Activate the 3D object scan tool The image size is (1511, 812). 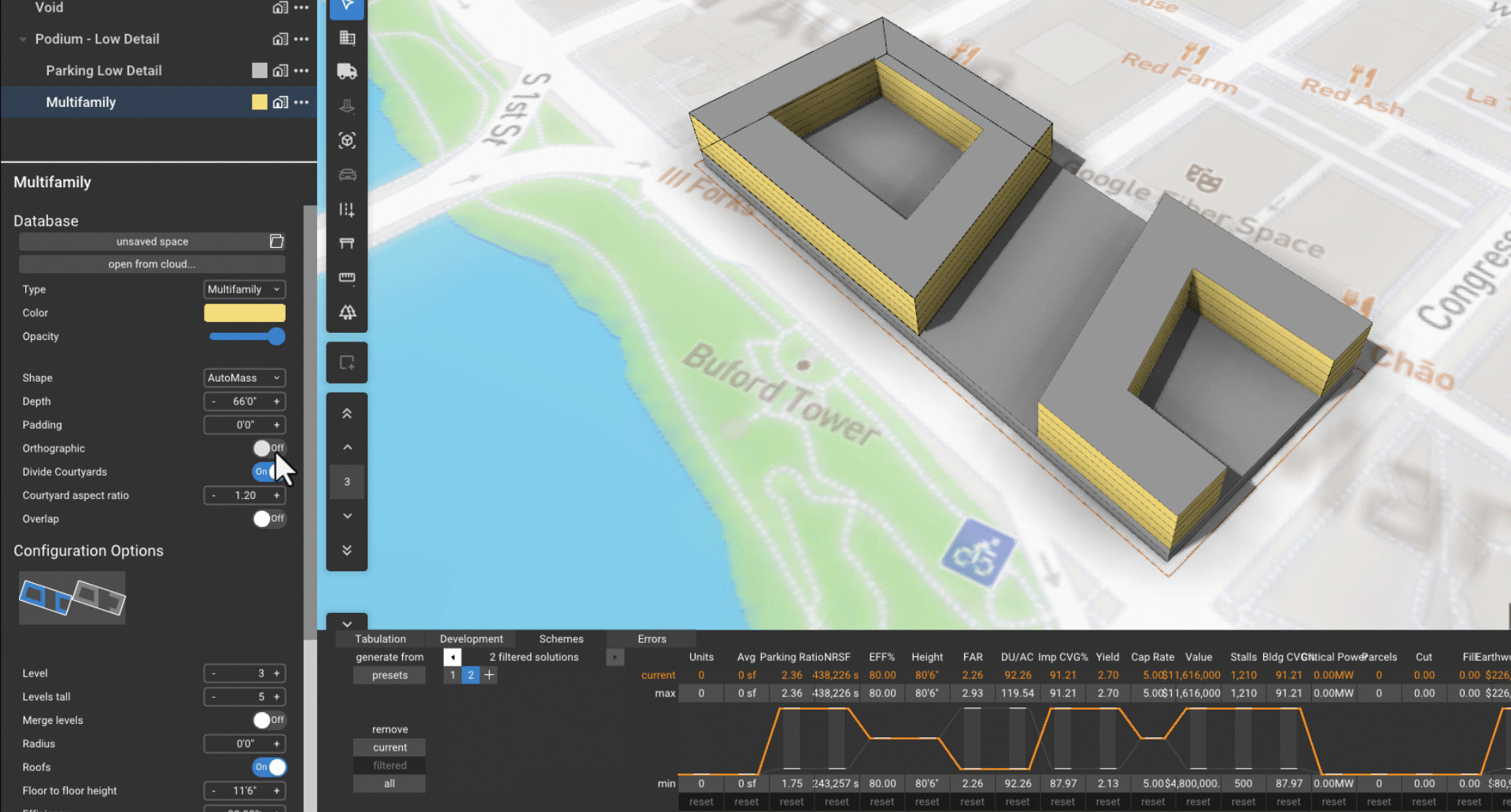(x=347, y=140)
